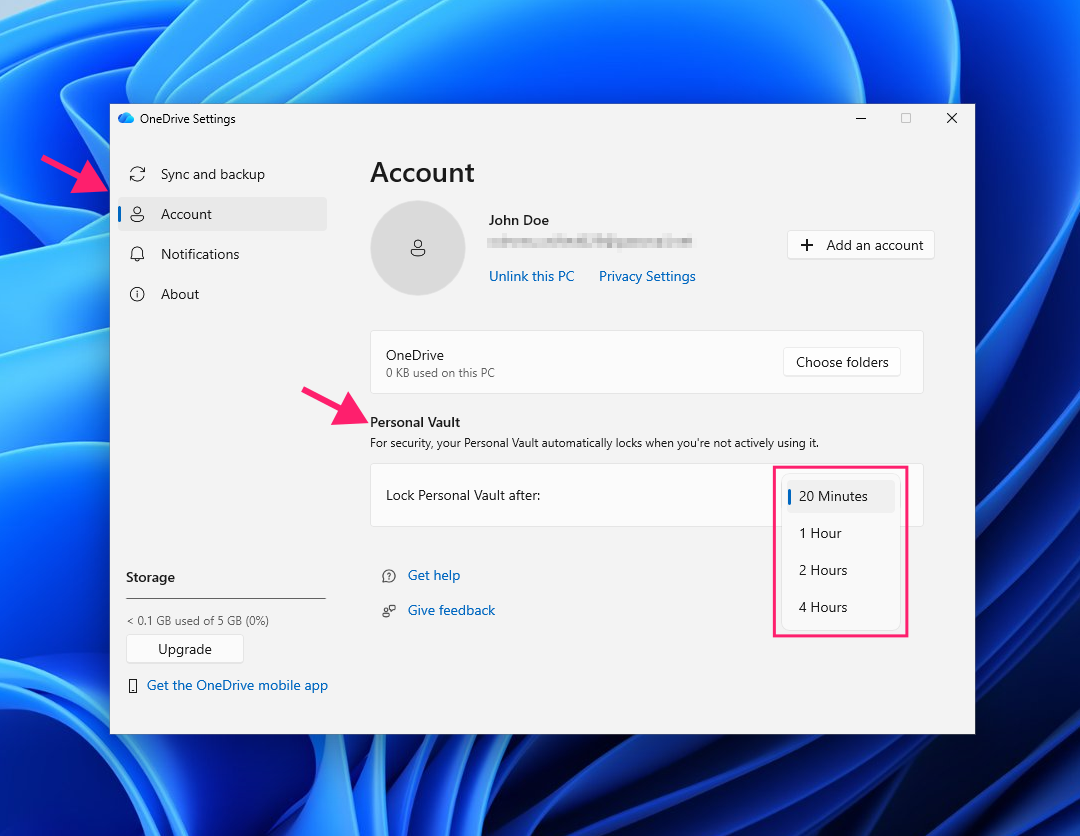Viewport: 1080px width, 836px height.
Task: Click the Unlink this PC link
Action: click(531, 276)
